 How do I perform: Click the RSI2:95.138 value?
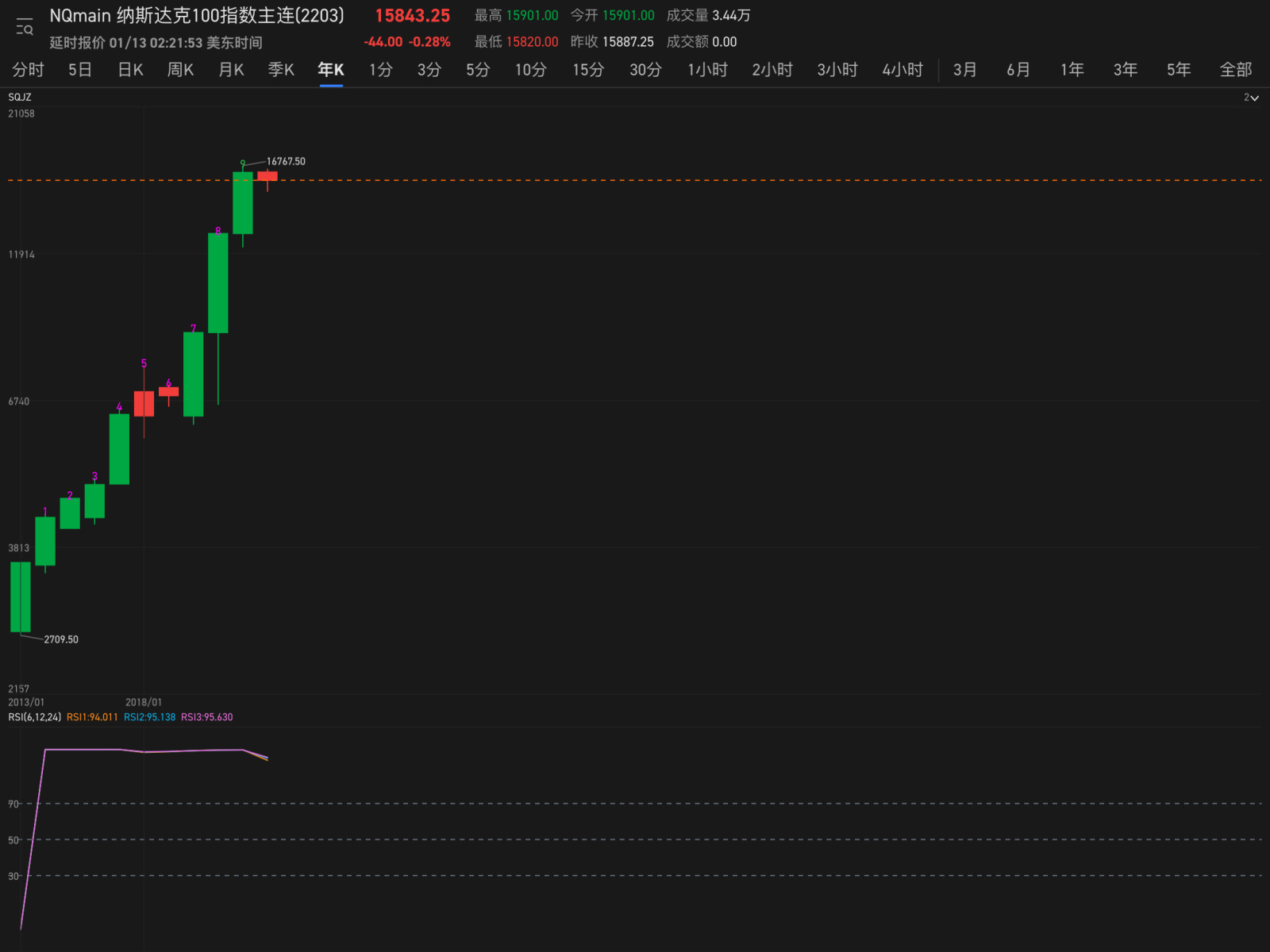(x=150, y=717)
